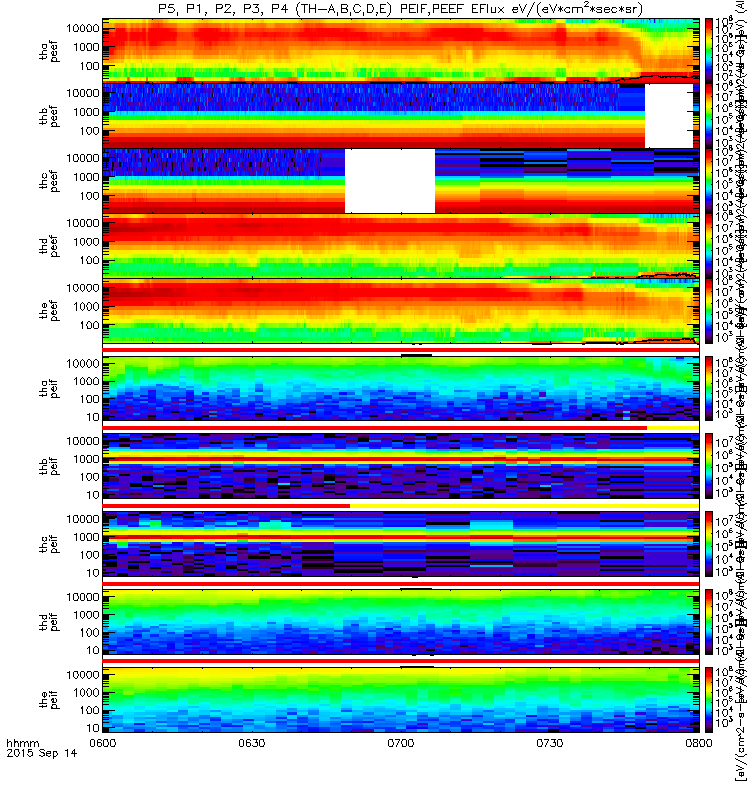Click the color bar beside thc peif panel
The image size is (750, 800).
click(x=709, y=544)
